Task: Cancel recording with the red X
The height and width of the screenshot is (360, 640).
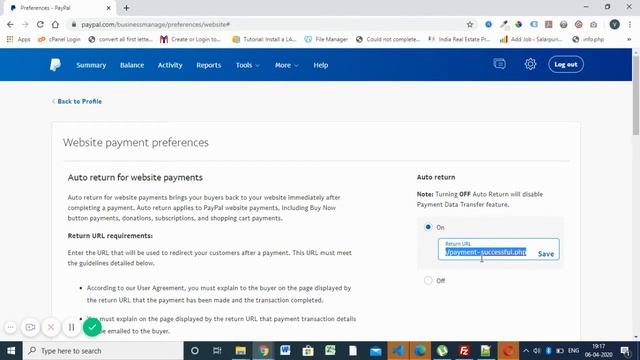Action: (x=51, y=327)
